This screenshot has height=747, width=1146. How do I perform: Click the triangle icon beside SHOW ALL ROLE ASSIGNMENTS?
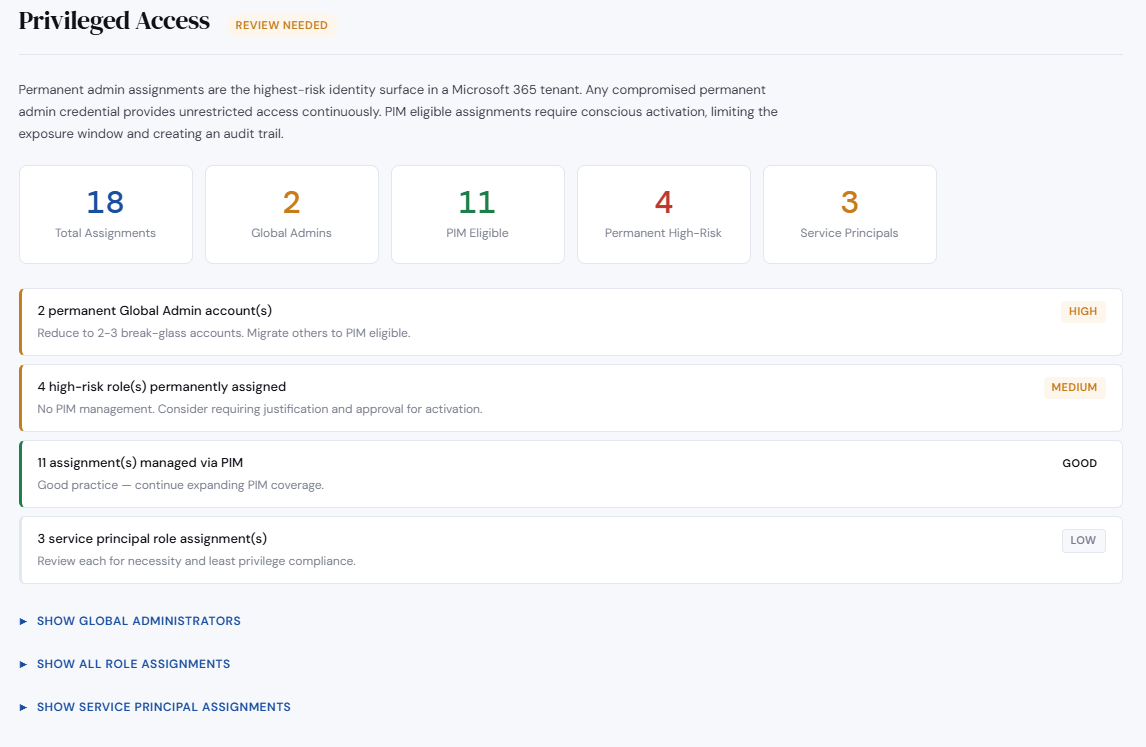[23, 664]
